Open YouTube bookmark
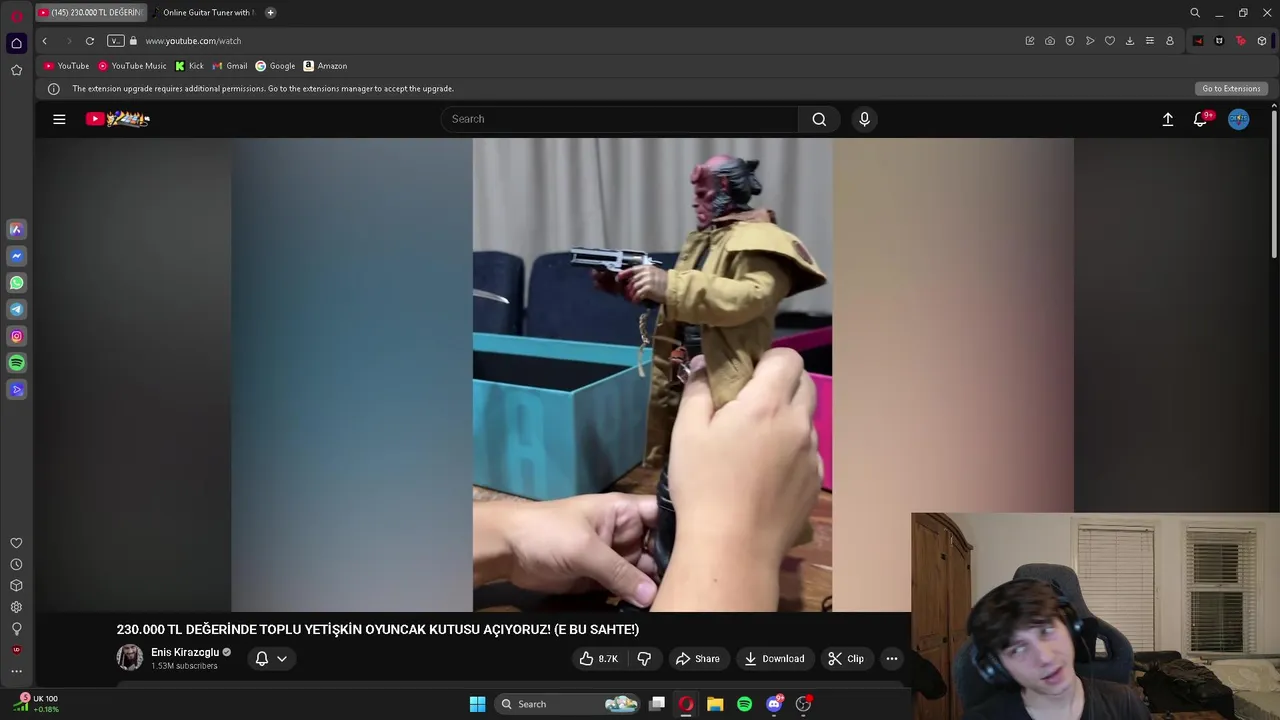This screenshot has height=720, width=1280. pyautogui.click(x=67, y=66)
